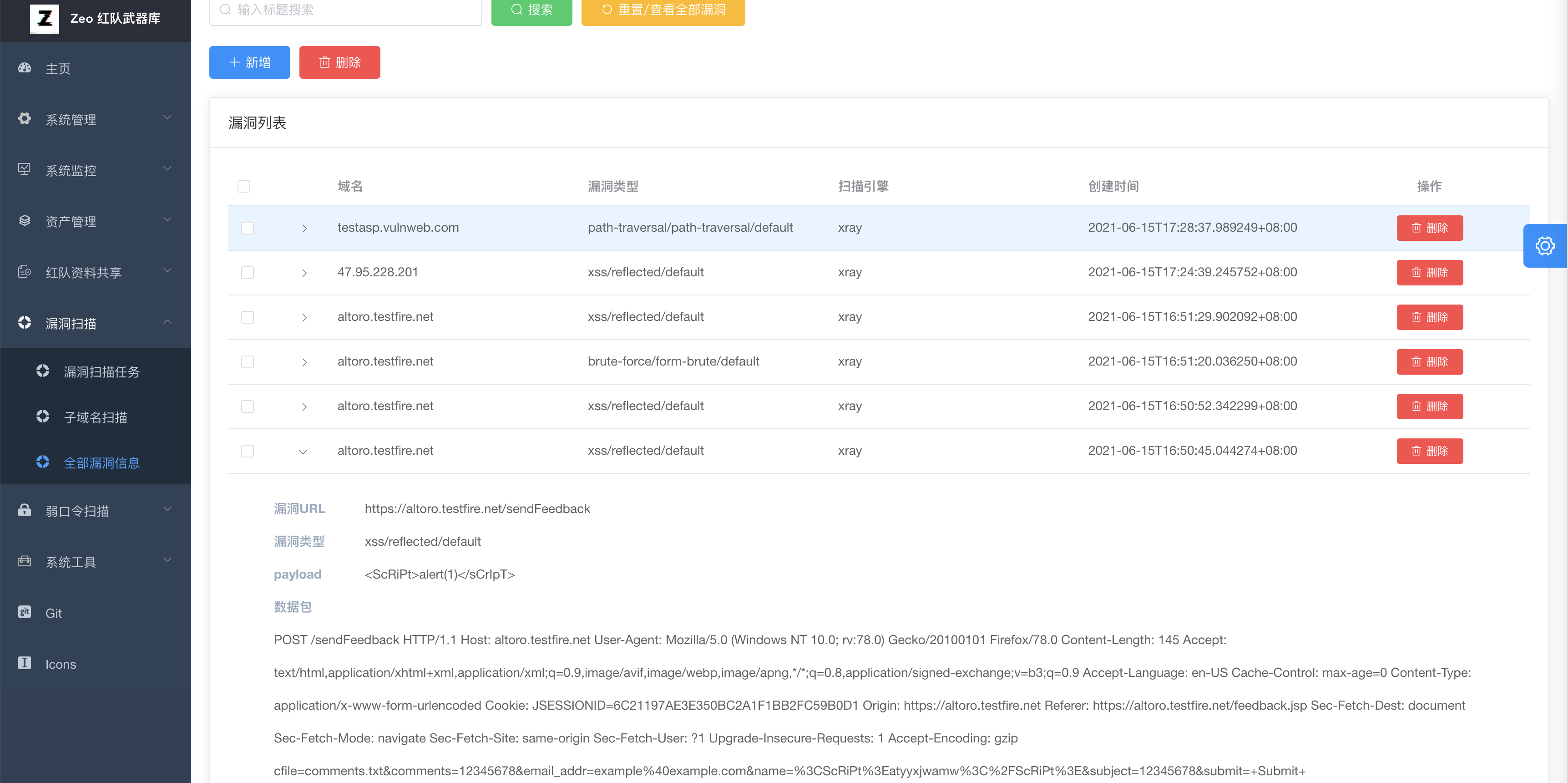Click the Icons menu icon in the sidebar
Viewport: 1568px width, 783px height.
[25, 663]
